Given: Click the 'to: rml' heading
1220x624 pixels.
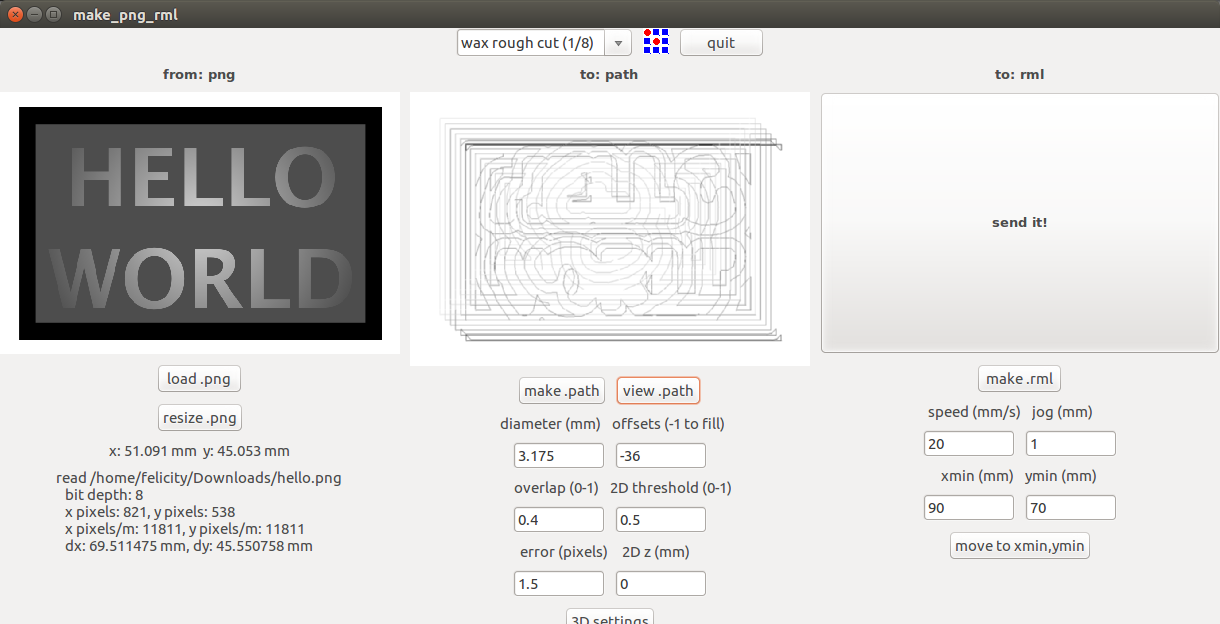Looking at the screenshot, I should [x=1020, y=75].
